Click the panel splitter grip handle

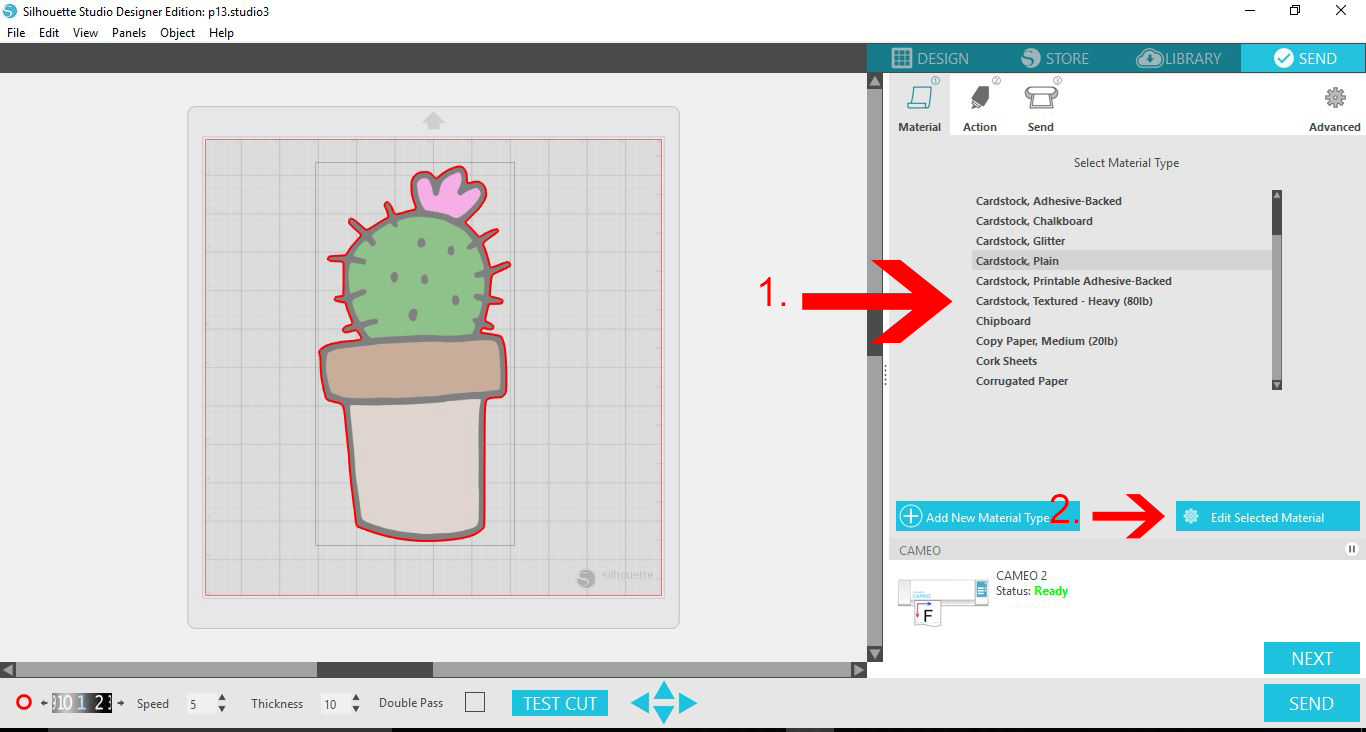click(x=885, y=375)
